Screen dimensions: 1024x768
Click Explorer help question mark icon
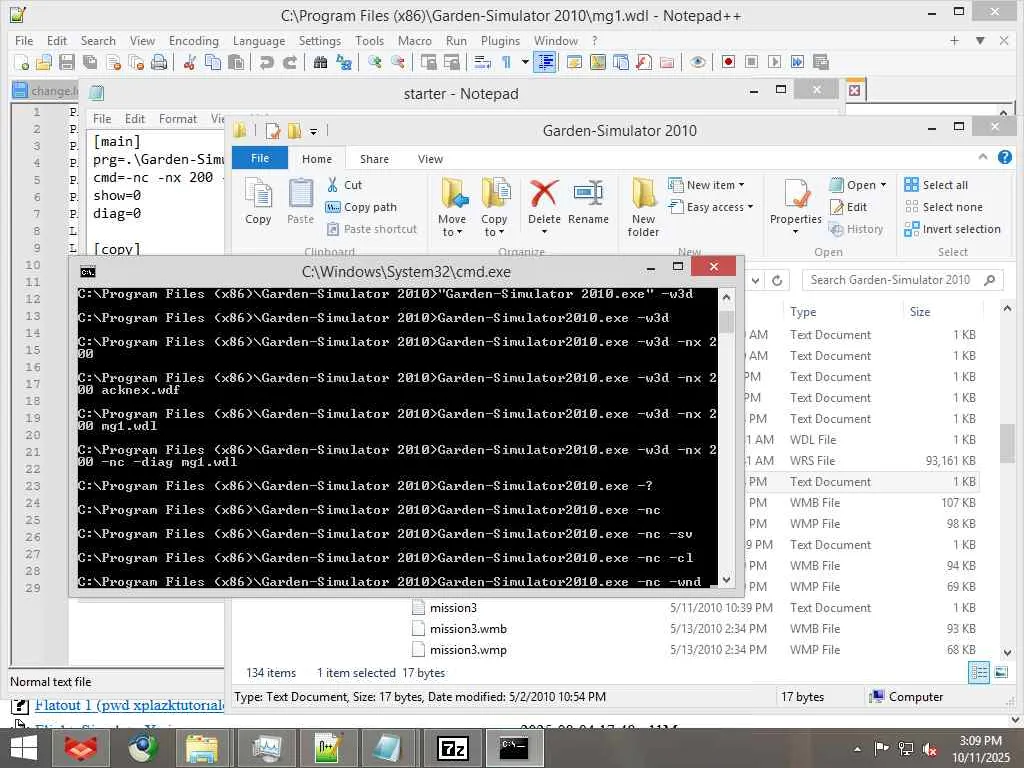1005,157
